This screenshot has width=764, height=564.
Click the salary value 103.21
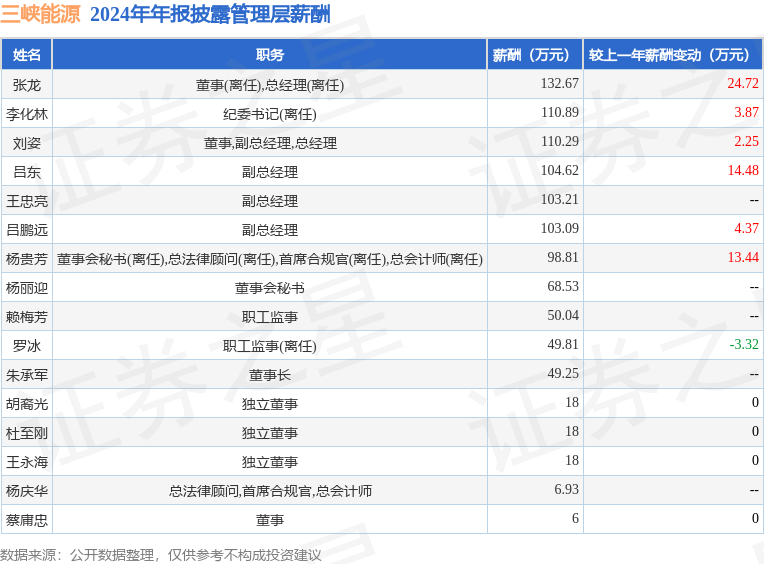pos(559,199)
